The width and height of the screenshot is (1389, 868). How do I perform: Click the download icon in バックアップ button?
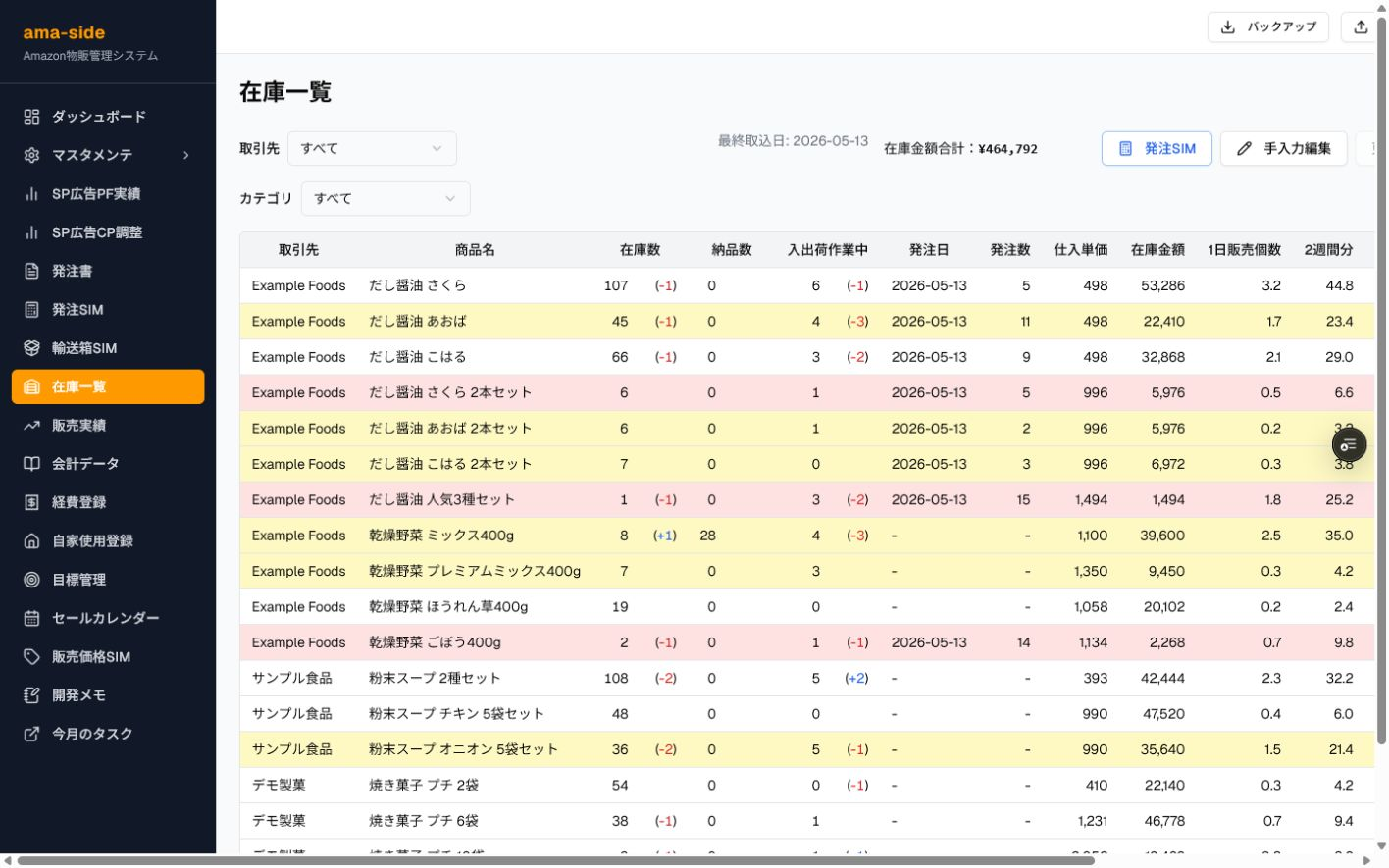point(1228,26)
